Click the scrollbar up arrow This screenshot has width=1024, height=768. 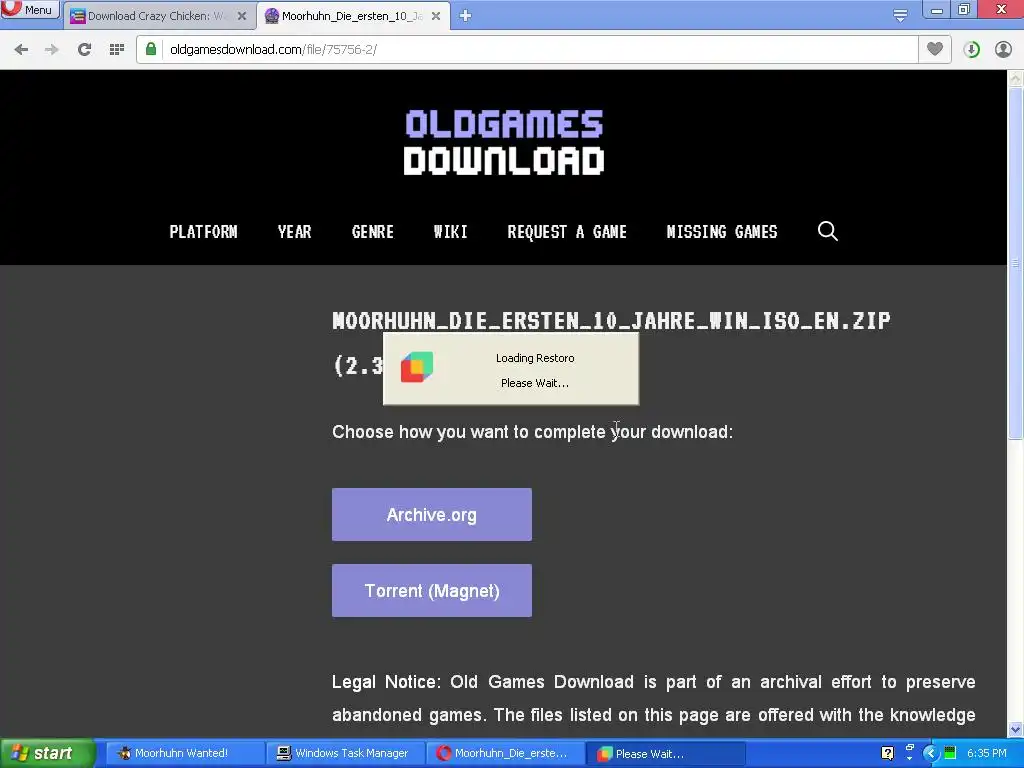point(1016,79)
